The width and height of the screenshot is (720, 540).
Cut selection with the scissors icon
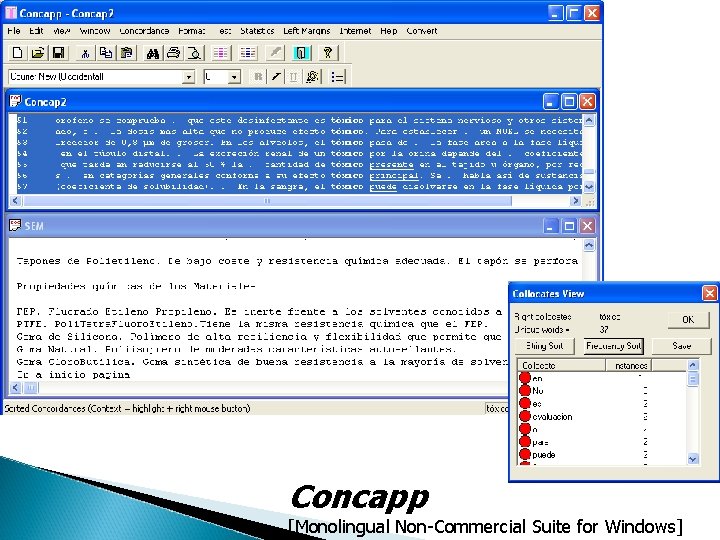(x=85, y=53)
